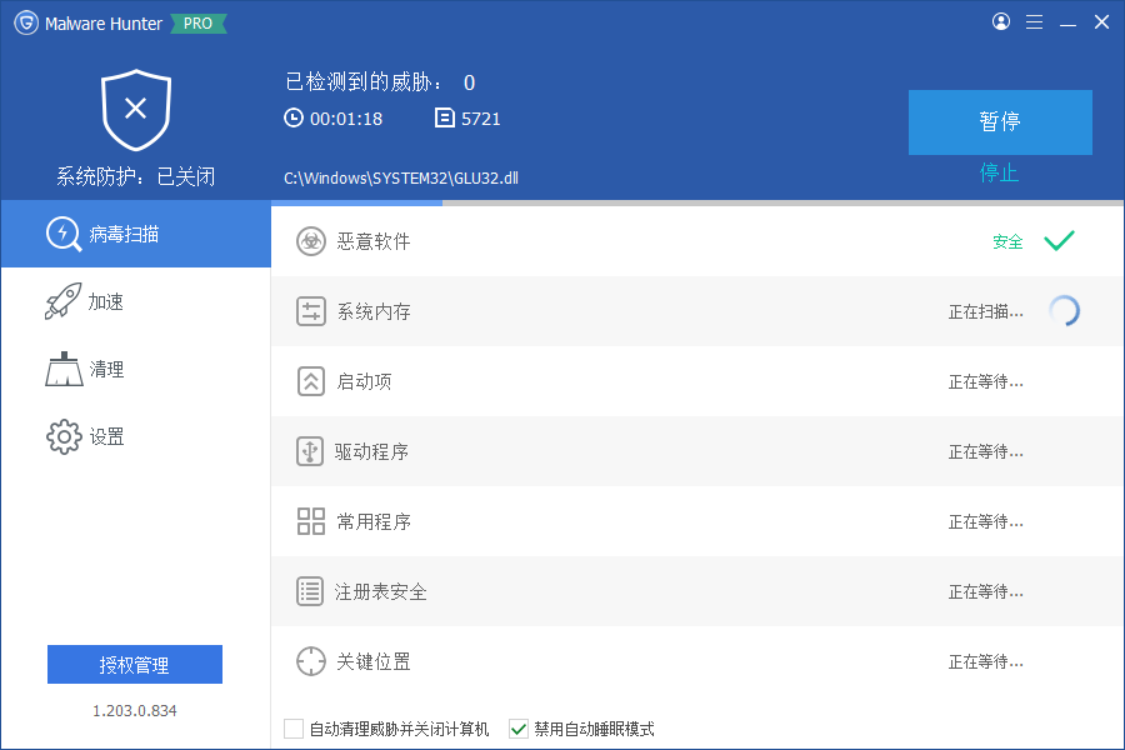Viewport: 1125px width, 750px height.
Task: Click 正在扫描... status text
Action: click(986, 311)
